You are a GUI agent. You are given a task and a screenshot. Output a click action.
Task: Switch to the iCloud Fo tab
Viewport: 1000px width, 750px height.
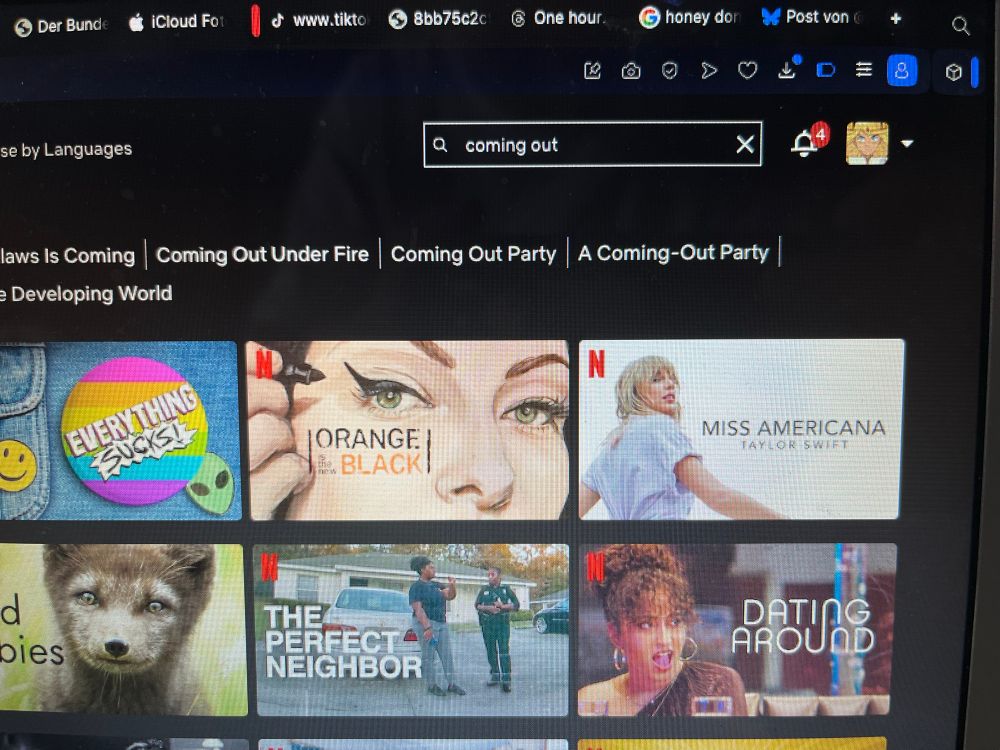[x=176, y=22]
